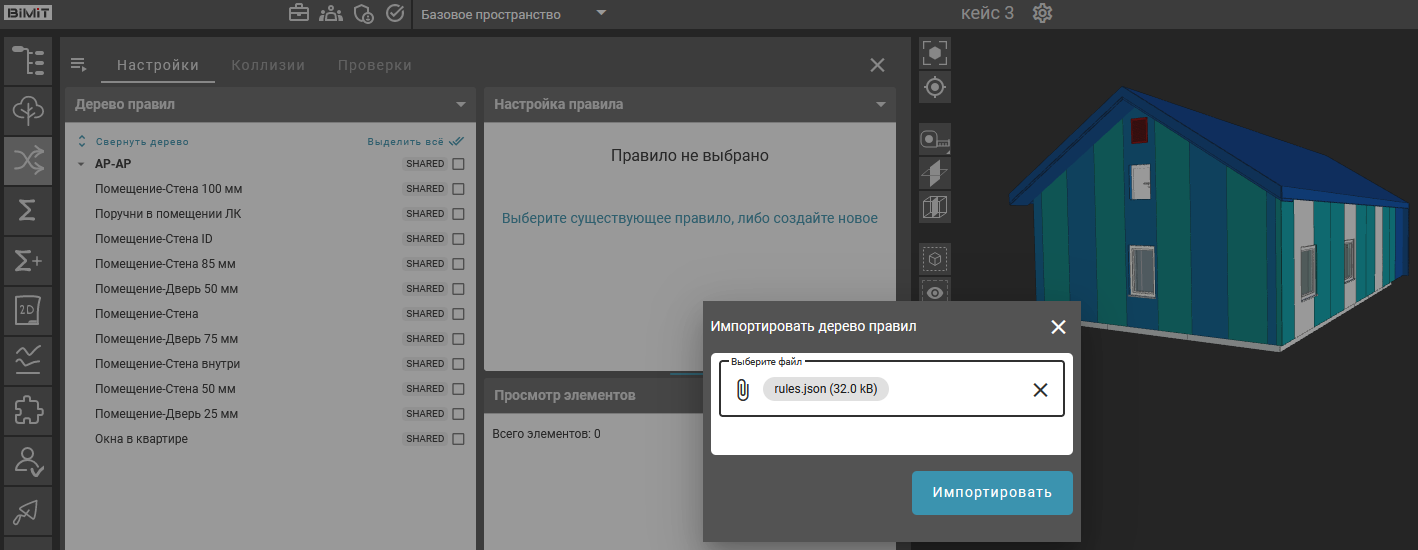The width and height of the screenshot is (1418, 550).
Task: Click the Импортировать button
Action: (991, 493)
